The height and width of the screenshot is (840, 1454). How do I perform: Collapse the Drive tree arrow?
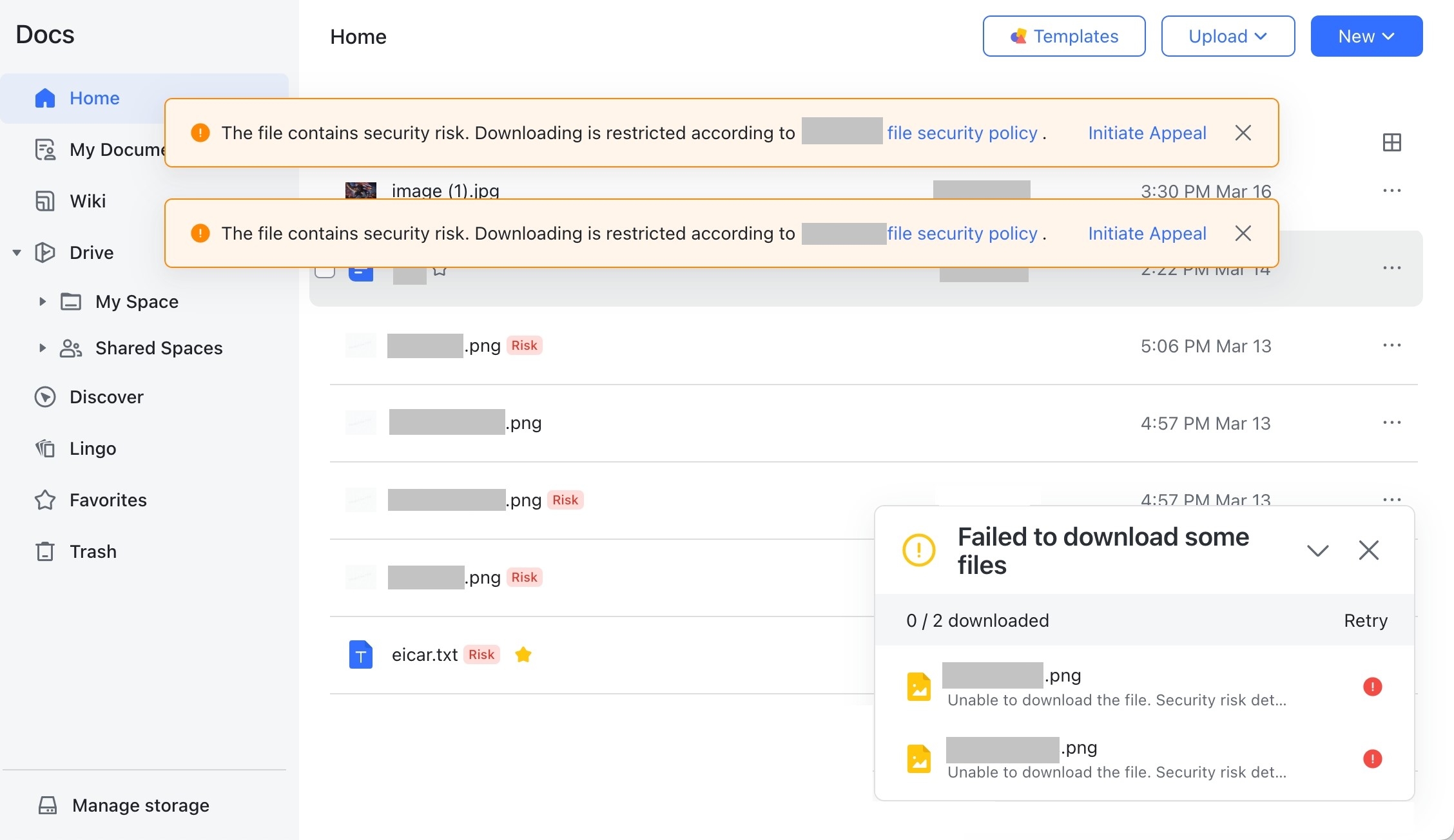[x=17, y=253]
